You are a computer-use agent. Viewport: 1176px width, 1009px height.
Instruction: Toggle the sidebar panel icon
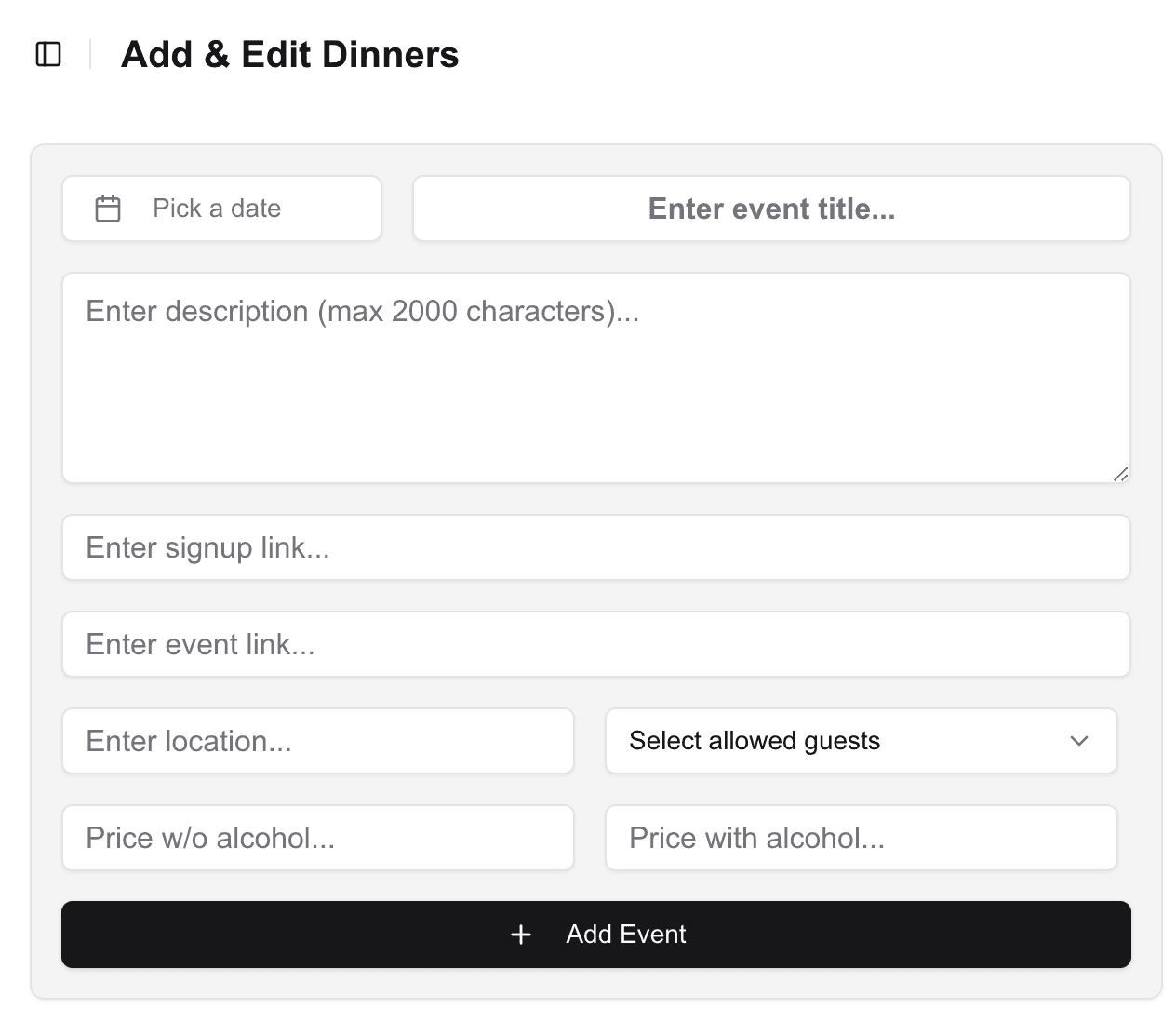(x=48, y=55)
